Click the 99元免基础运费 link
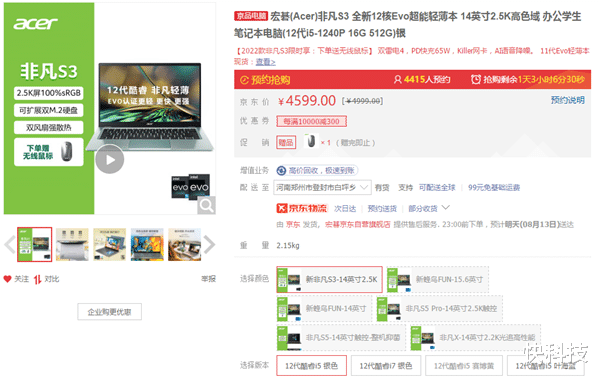Screen dimensions: 600x378 click(x=494, y=187)
